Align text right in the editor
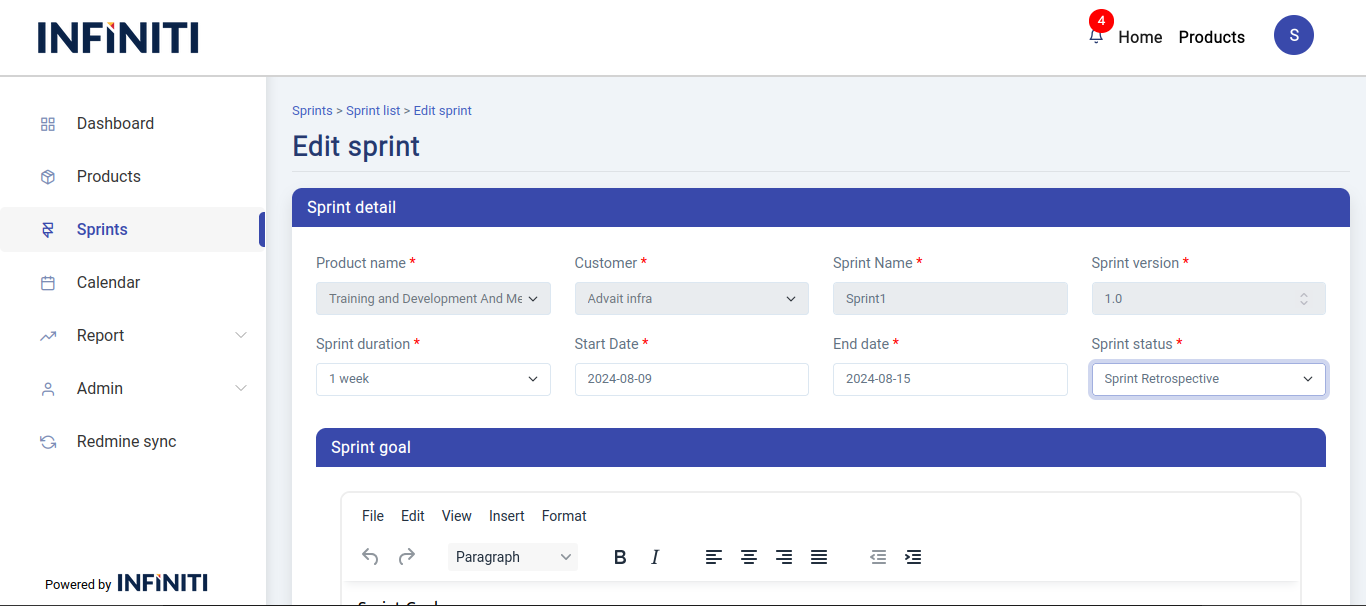The width and height of the screenshot is (1366, 606). pos(784,557)
